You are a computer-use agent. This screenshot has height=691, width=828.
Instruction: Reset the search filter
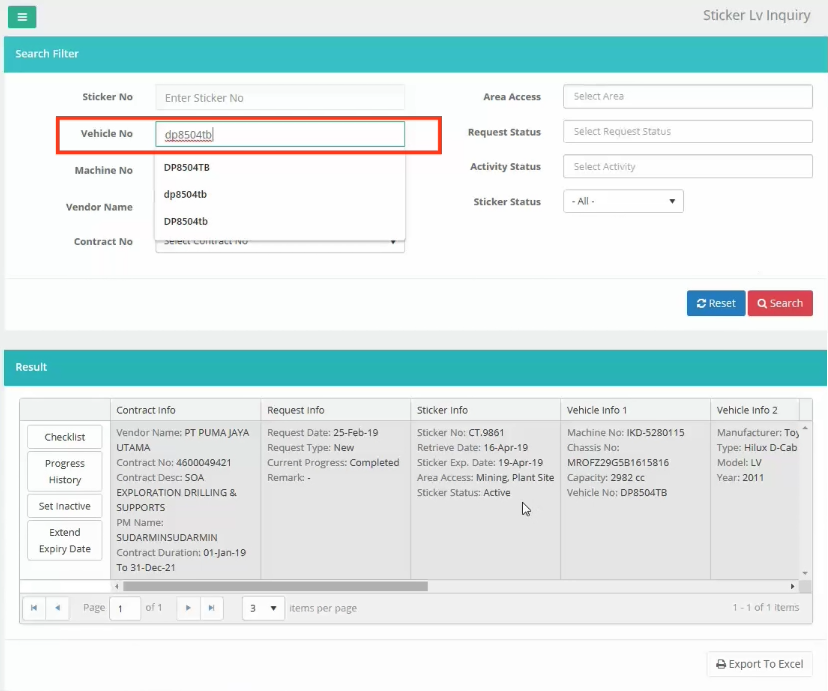pos(715,303)
